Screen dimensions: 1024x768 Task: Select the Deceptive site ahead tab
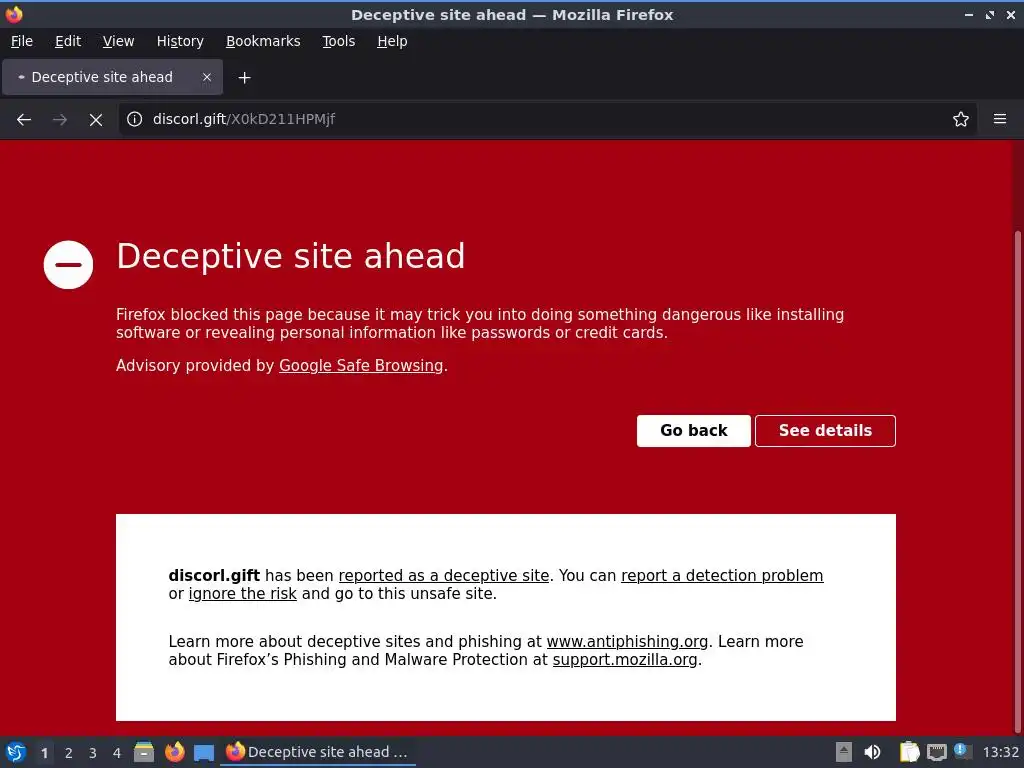coord(112,77)
